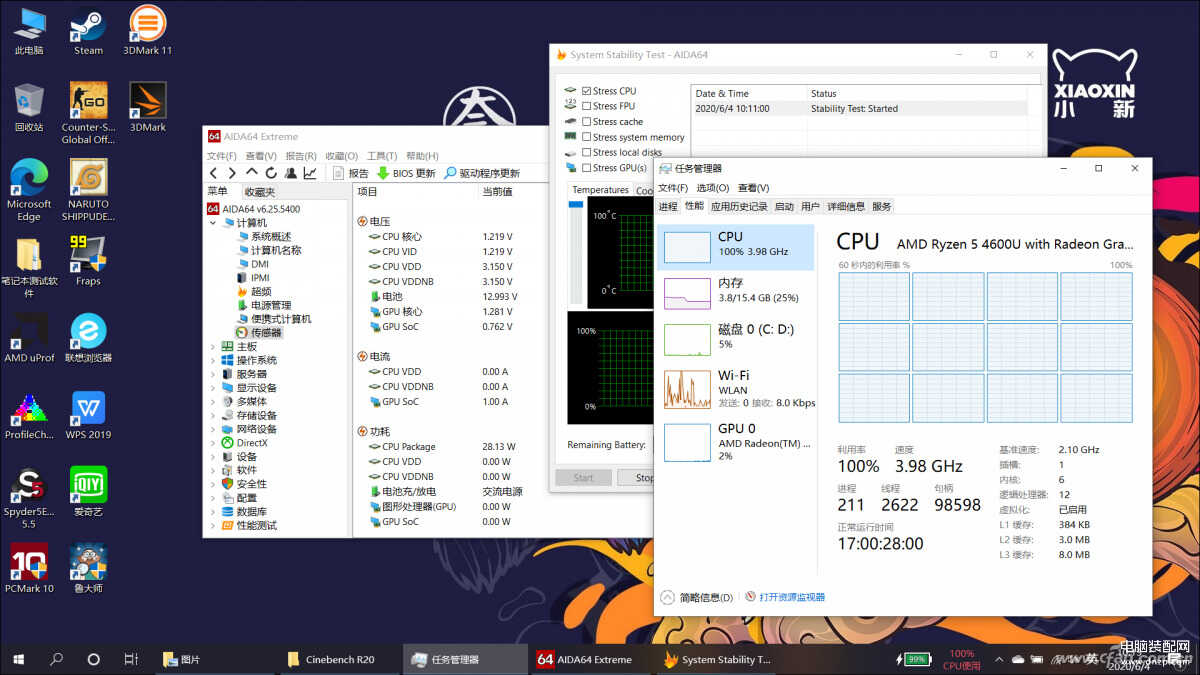The width and height of the screenshot is (1200, 675).
Task: Check the Stress GPU(s) checkbox
Action: 586,168
